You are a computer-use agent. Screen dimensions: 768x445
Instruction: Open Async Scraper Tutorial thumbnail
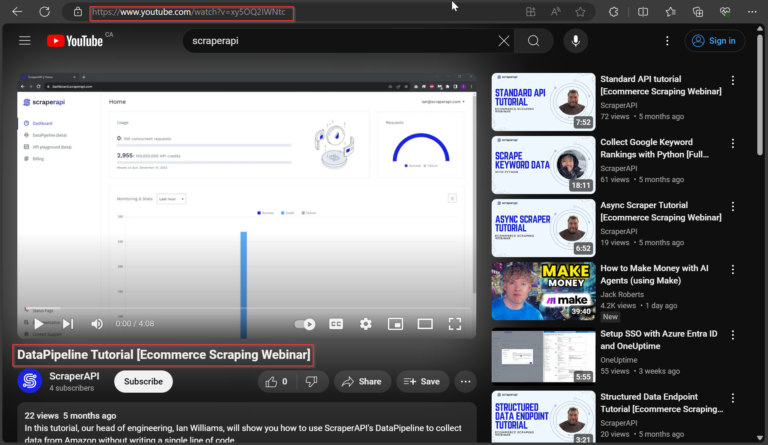coord(543,228)
